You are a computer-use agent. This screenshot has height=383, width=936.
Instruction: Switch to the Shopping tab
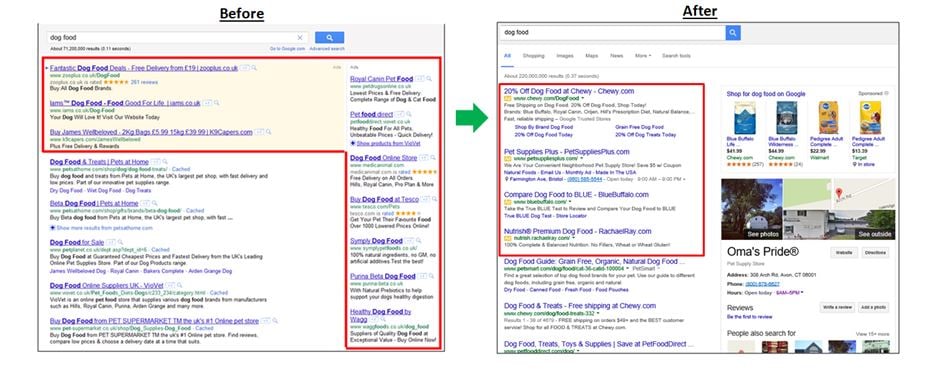(533, 56)
